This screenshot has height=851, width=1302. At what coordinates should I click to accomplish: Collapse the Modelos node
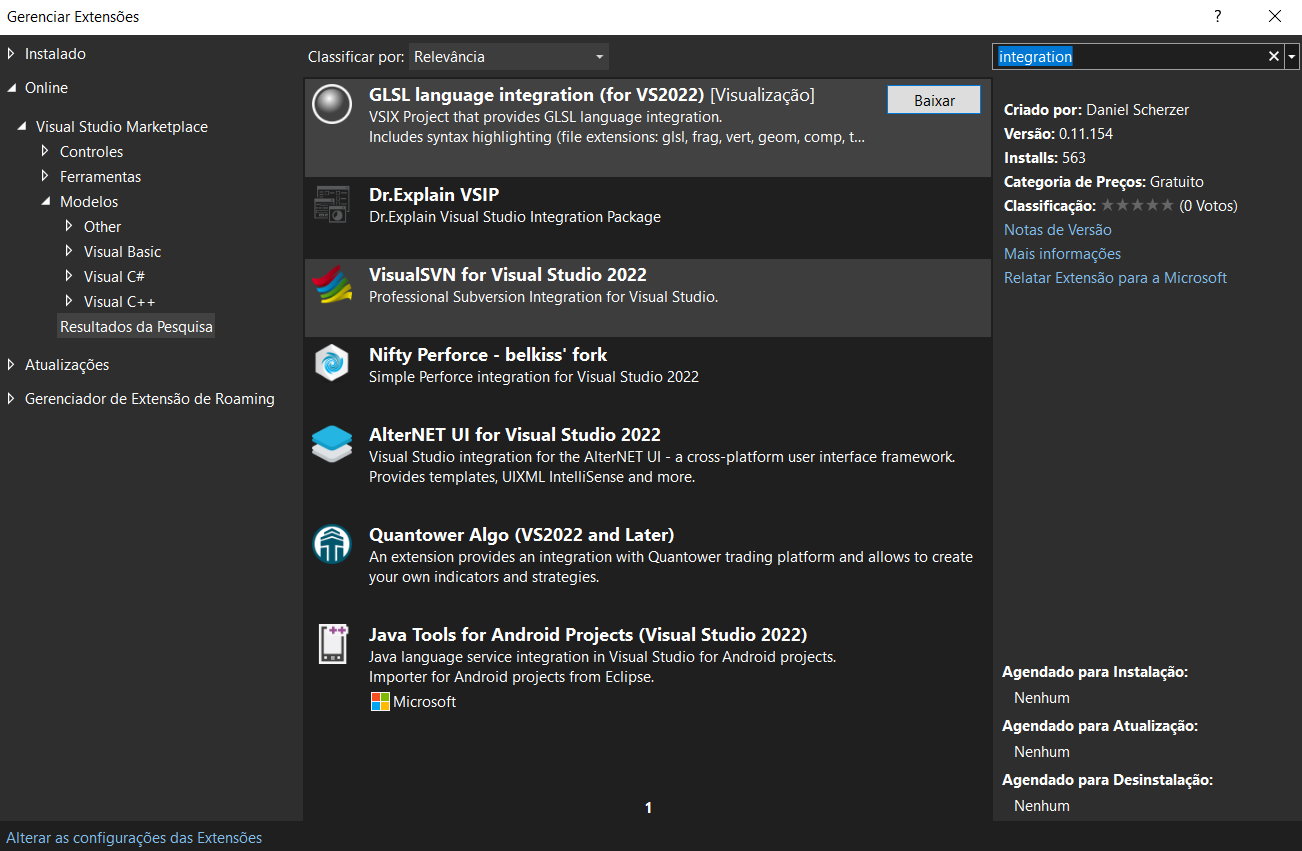point(45,202)
